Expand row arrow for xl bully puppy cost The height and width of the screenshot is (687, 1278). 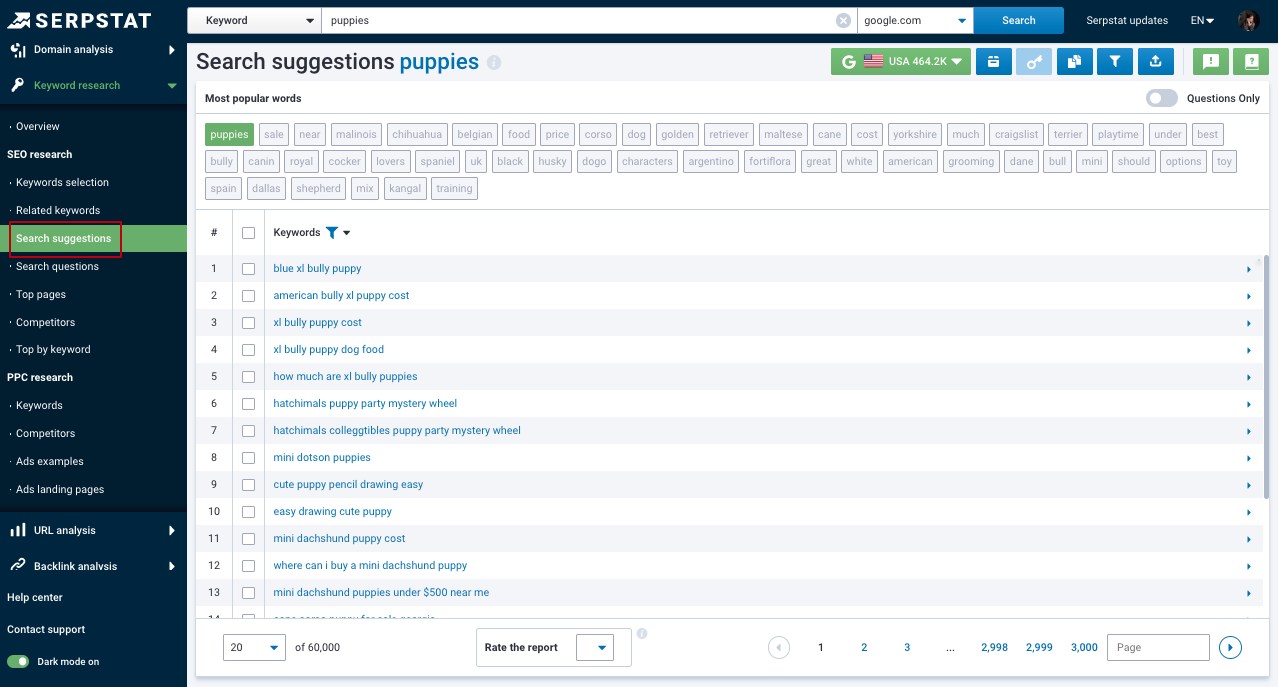click(x=1249, y=323)
